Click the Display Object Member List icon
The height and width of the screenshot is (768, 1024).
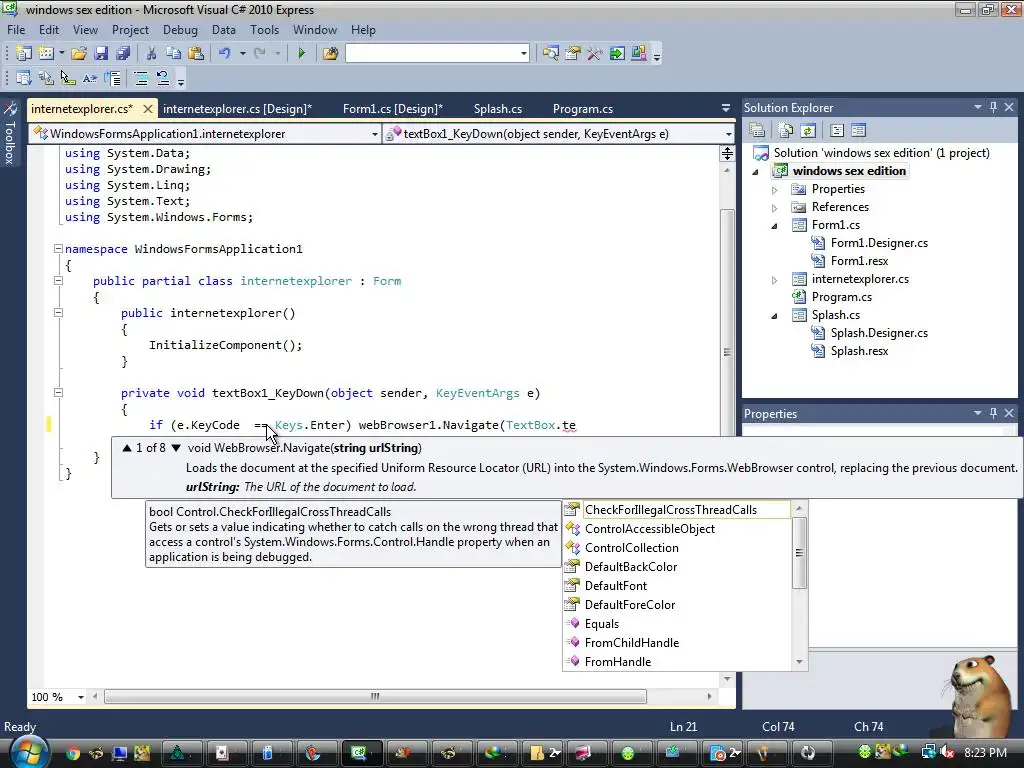click(x=24, y=79)
